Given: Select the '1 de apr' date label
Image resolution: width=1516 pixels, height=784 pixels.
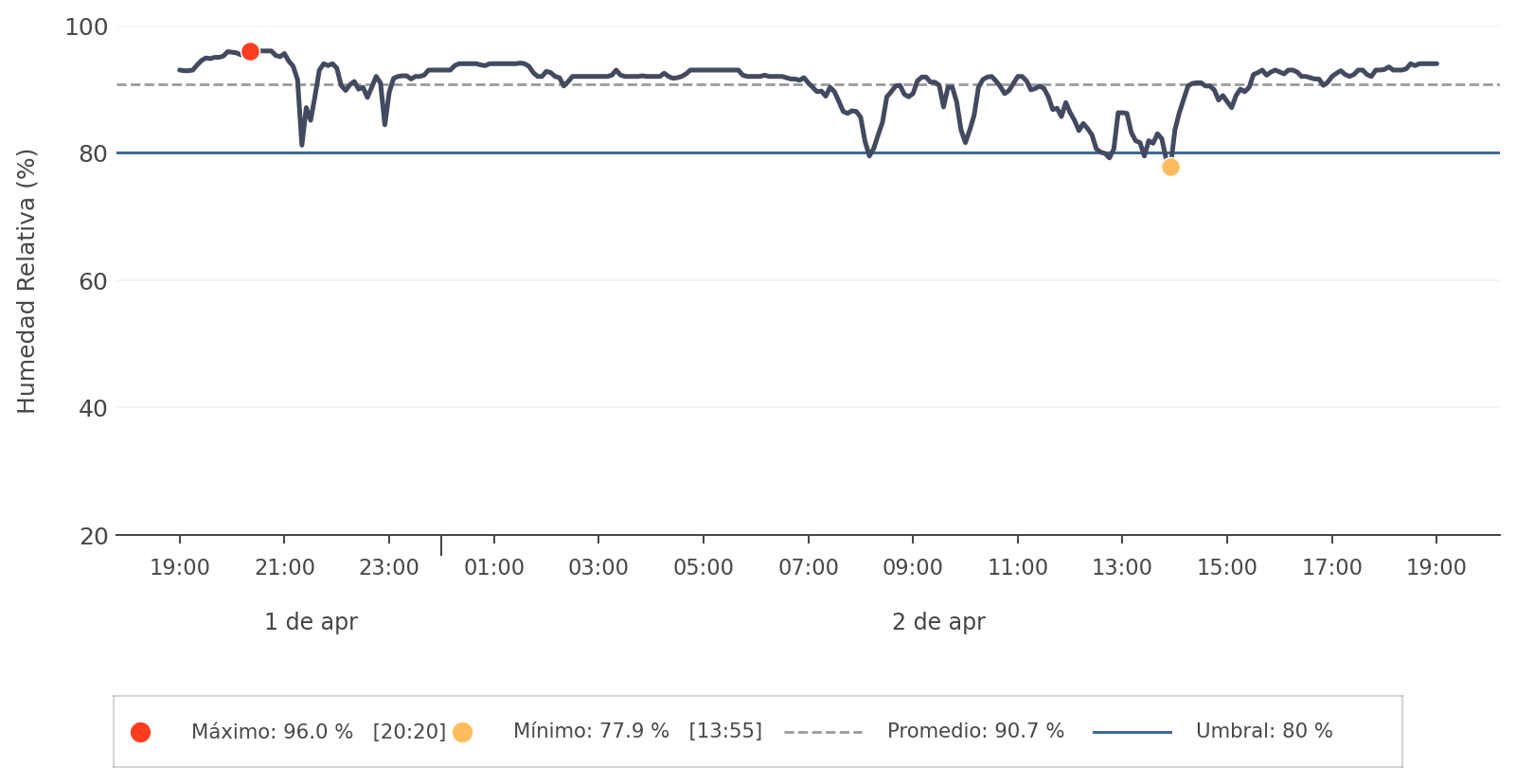Looking at the screenshot, I should [311, 622].
